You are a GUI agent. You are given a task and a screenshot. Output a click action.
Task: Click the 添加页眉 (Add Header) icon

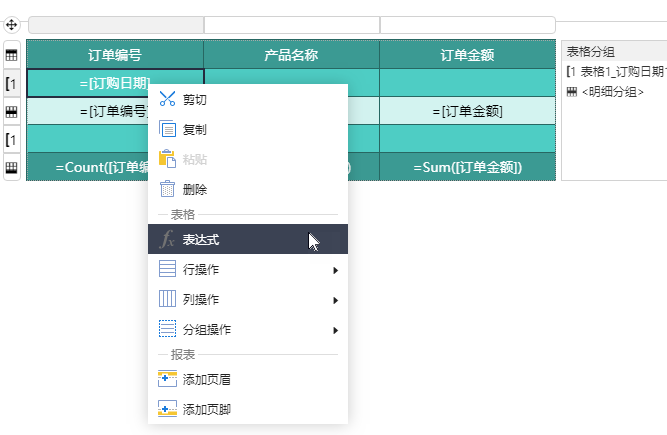pos(167,379)
